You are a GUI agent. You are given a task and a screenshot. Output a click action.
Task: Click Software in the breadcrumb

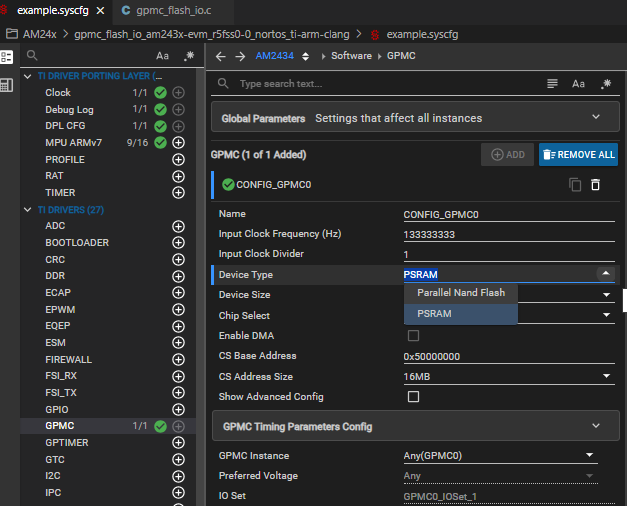tap(351, 56)
